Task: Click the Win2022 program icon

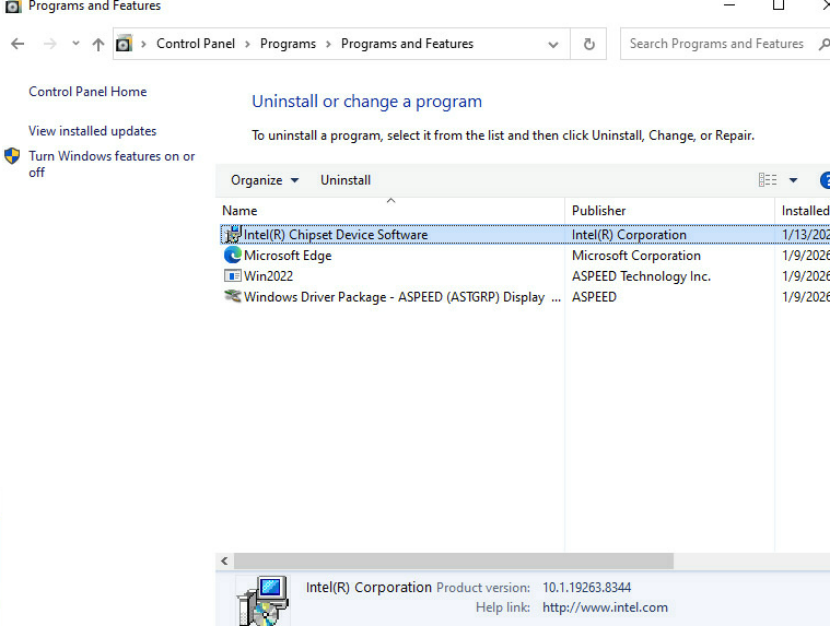Action: [x=233, y=276]
